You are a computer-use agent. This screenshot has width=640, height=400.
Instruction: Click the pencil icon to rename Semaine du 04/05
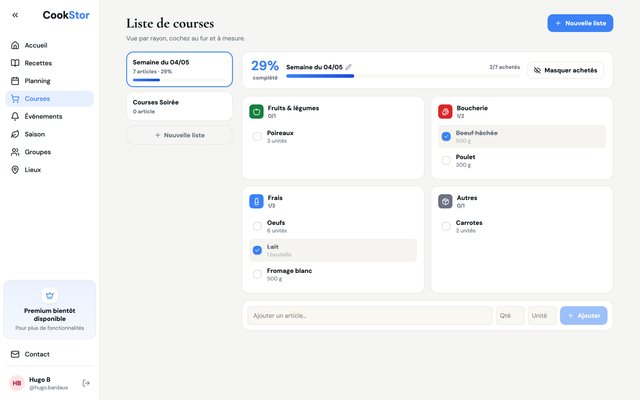[x=349, y=67]
